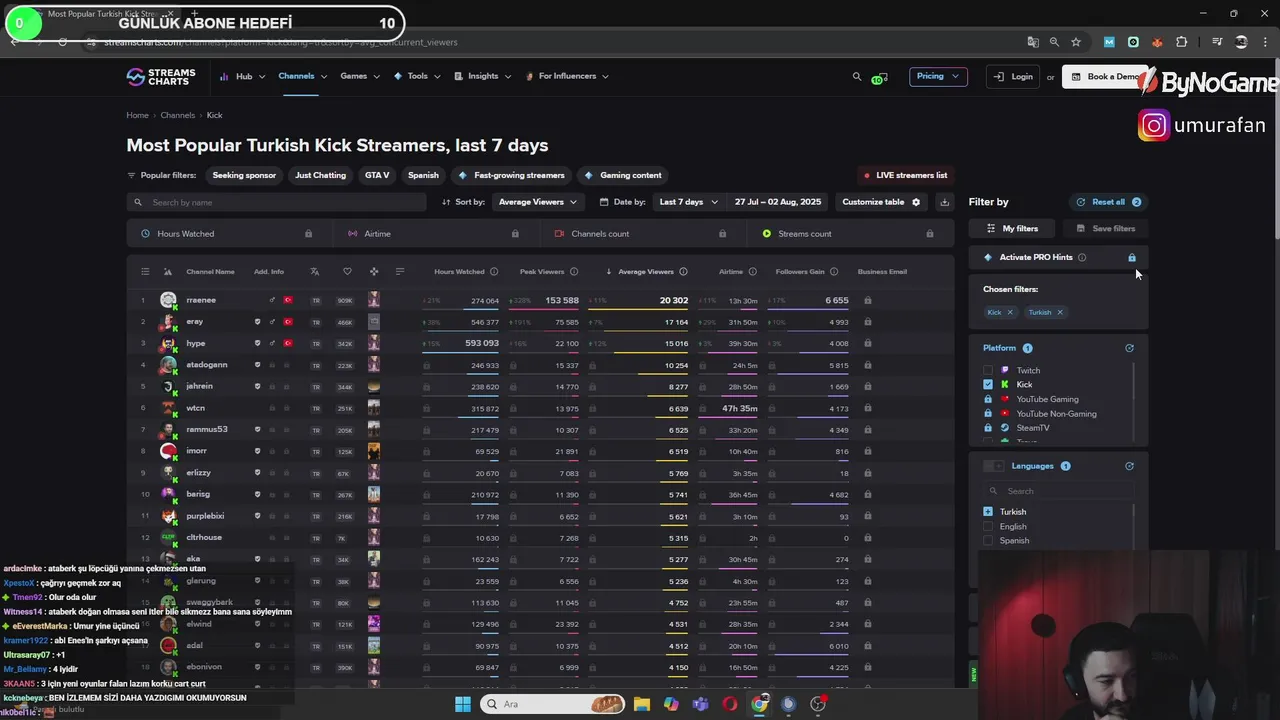This screenshot has height=720, width=1280.
Task: Click rraenee's channel avatar
Action: point(169,300)
